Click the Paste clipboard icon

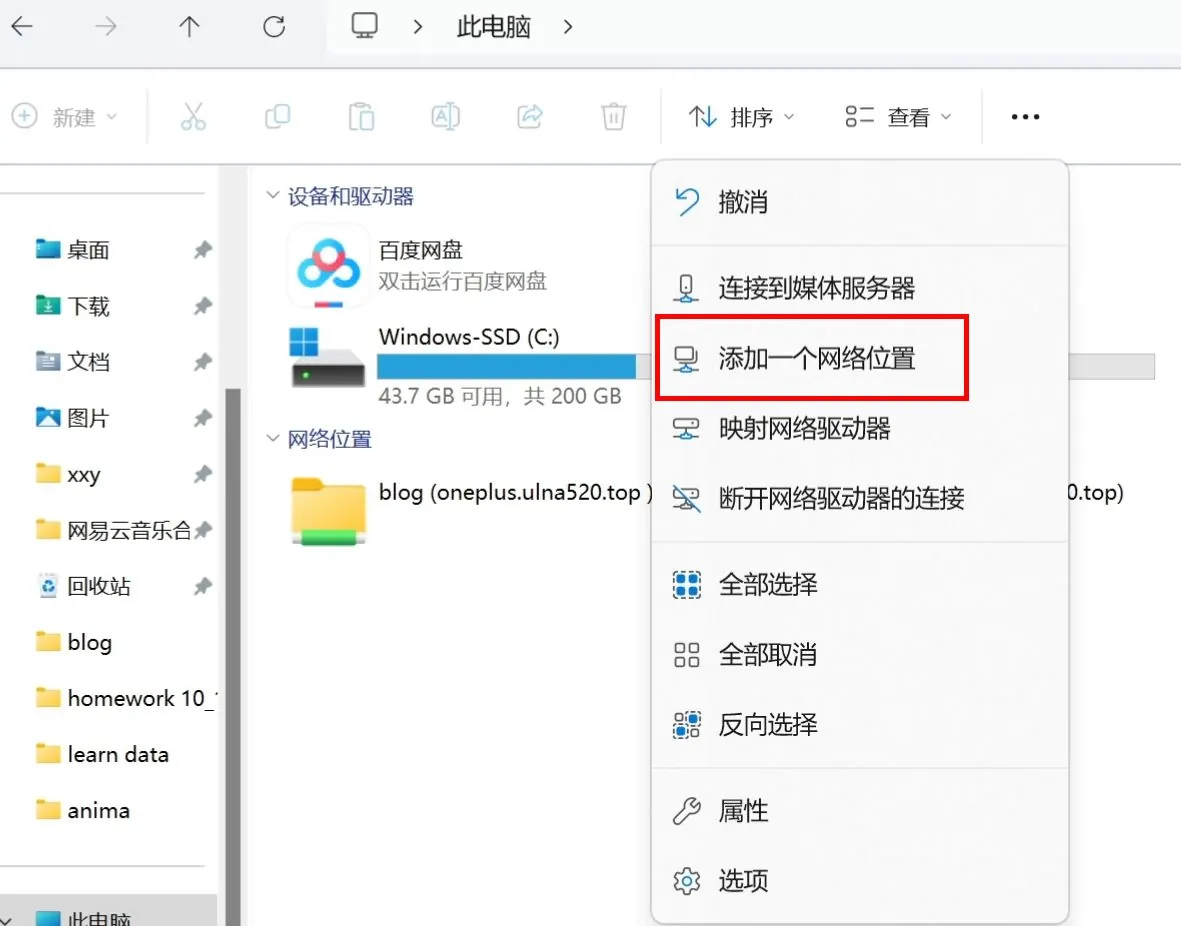coord(361,117)
